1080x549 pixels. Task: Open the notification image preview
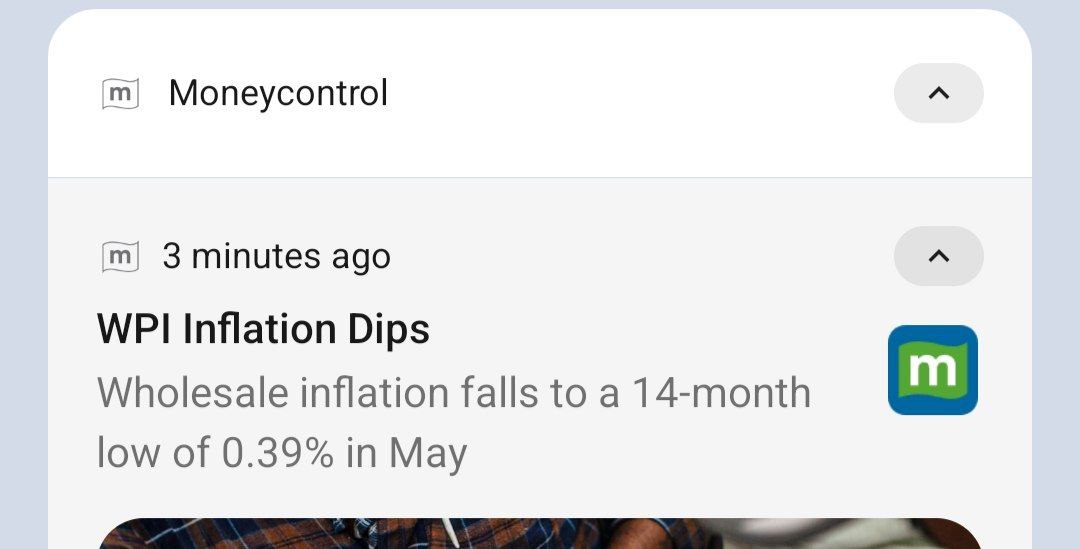[540, 534]
